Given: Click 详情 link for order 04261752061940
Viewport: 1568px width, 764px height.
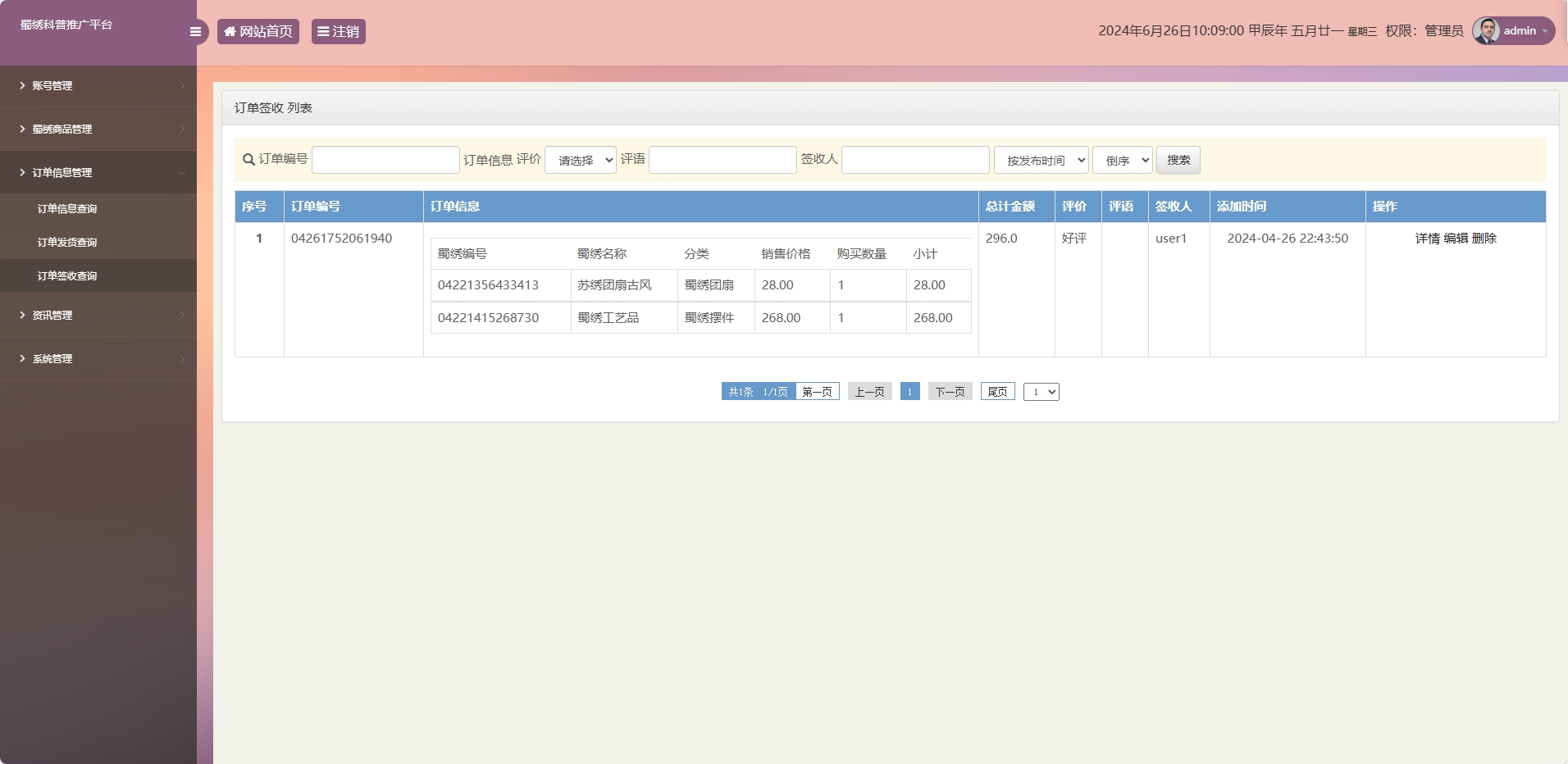Looking at the screenshot, I should tap(1428, 239).
